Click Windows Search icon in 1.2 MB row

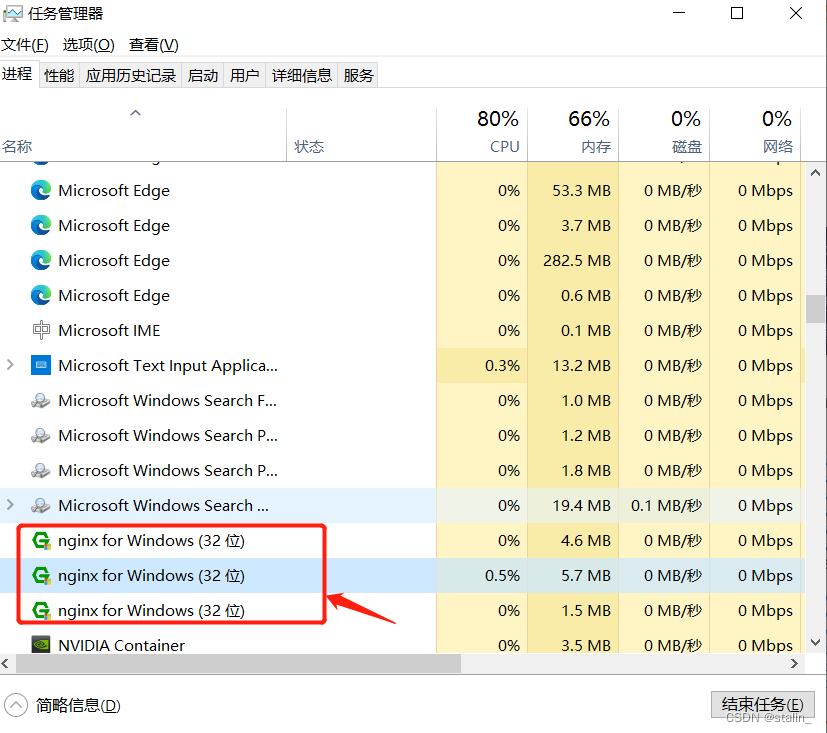[41, 436]
